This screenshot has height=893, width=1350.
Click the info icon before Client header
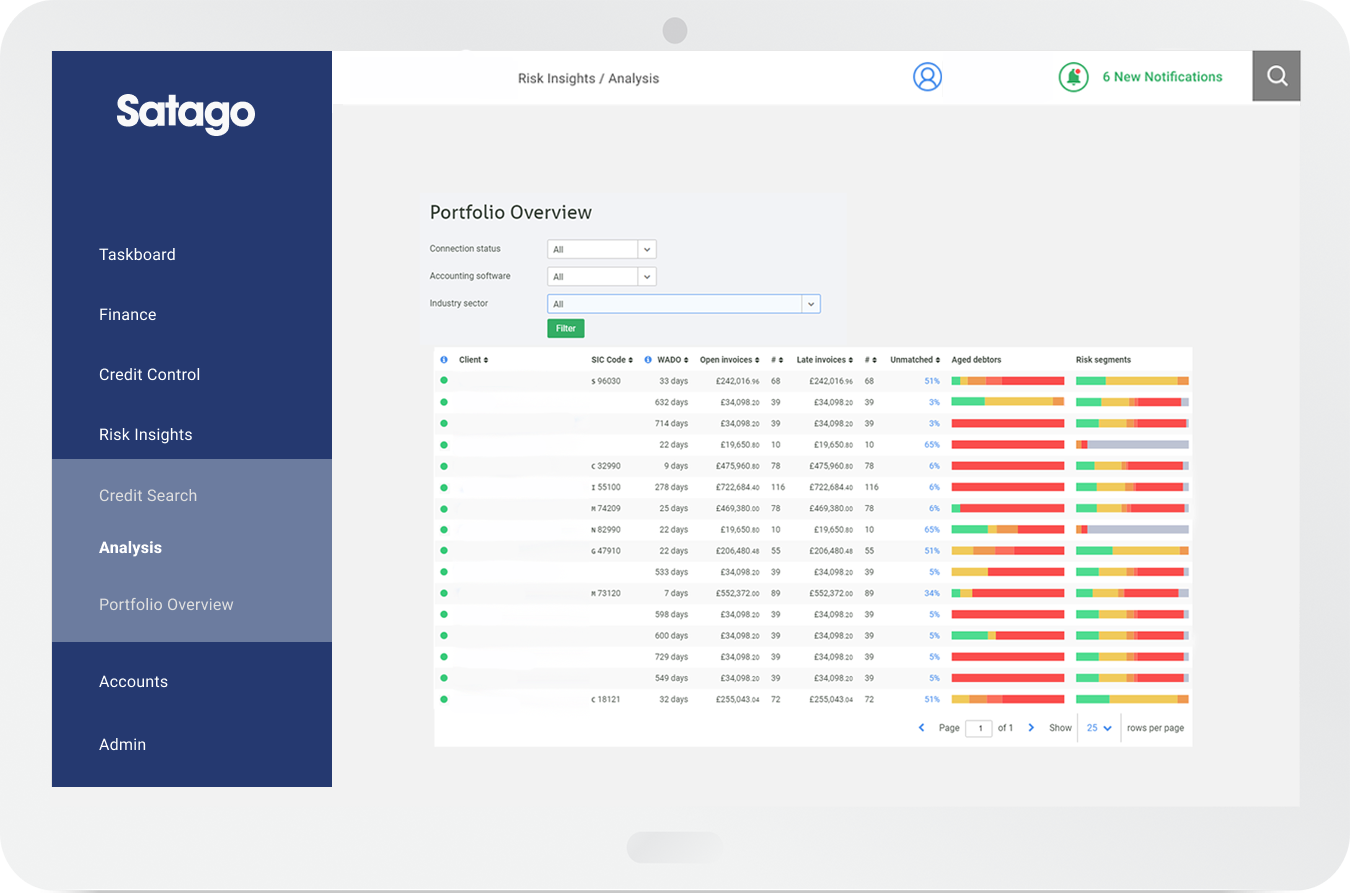(444, 360)
